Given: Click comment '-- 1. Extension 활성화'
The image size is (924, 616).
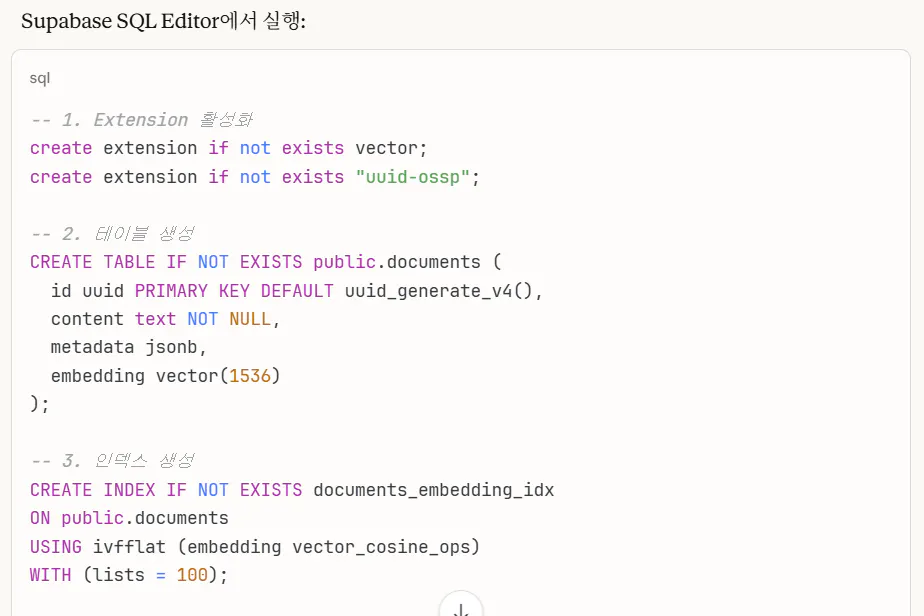Looking at the screenshot, I should tap(141, 120).
